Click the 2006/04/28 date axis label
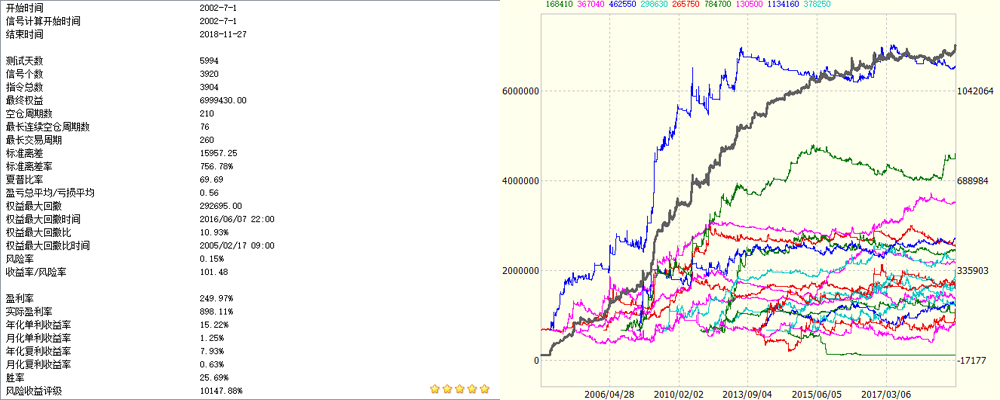Screen dimensions: 1000x400 611,394
